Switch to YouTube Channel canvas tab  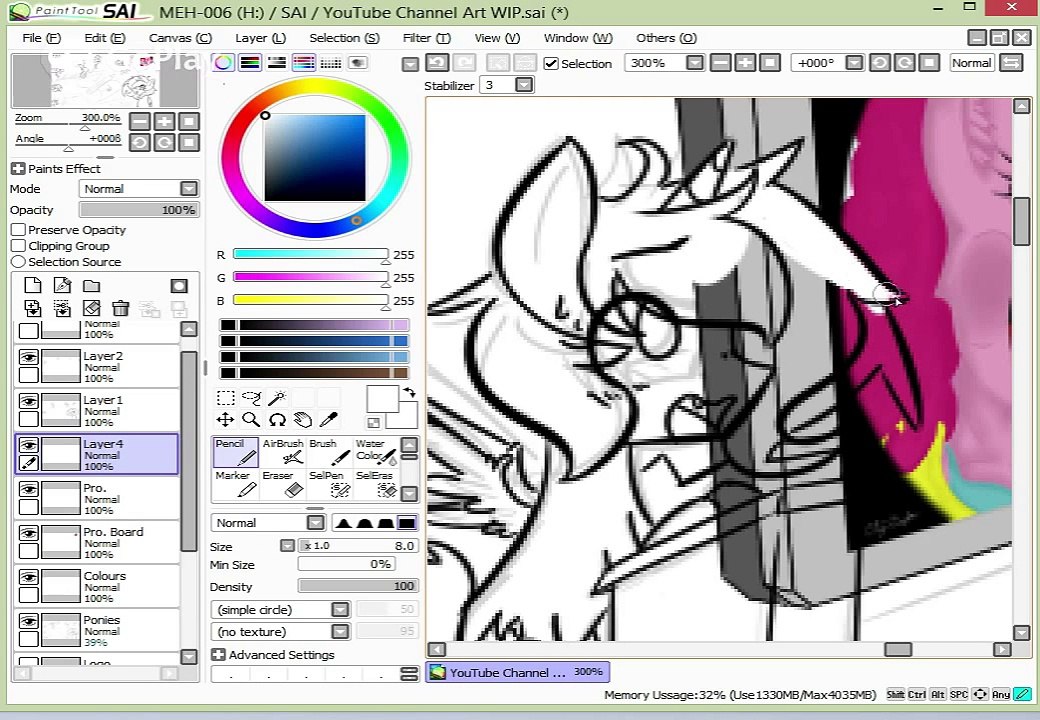[x=517, y=672]
